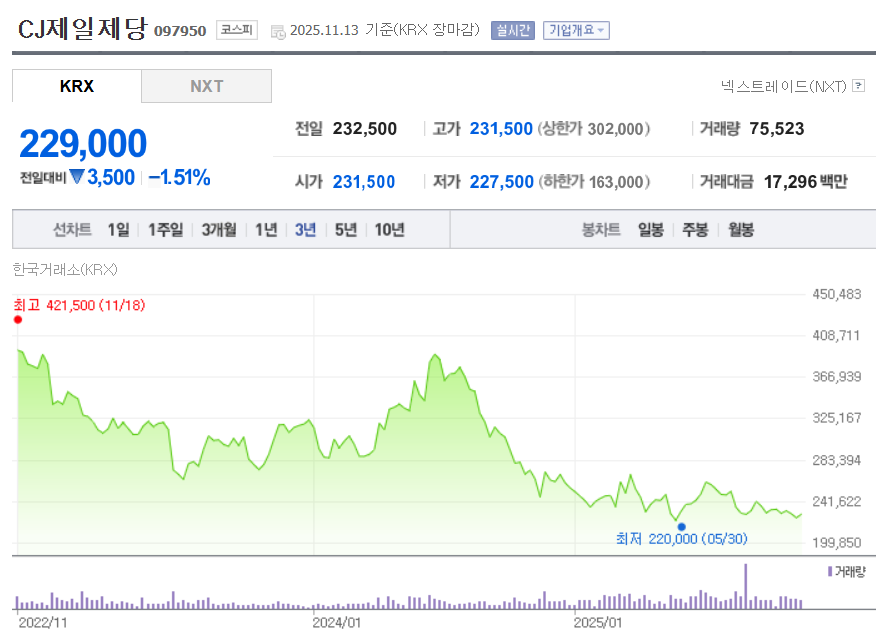The height and width of the screenshot is (639, 876).
Task: Click the -1.51% change percentage
Action: pyautogui.click(x=179, y=177)
